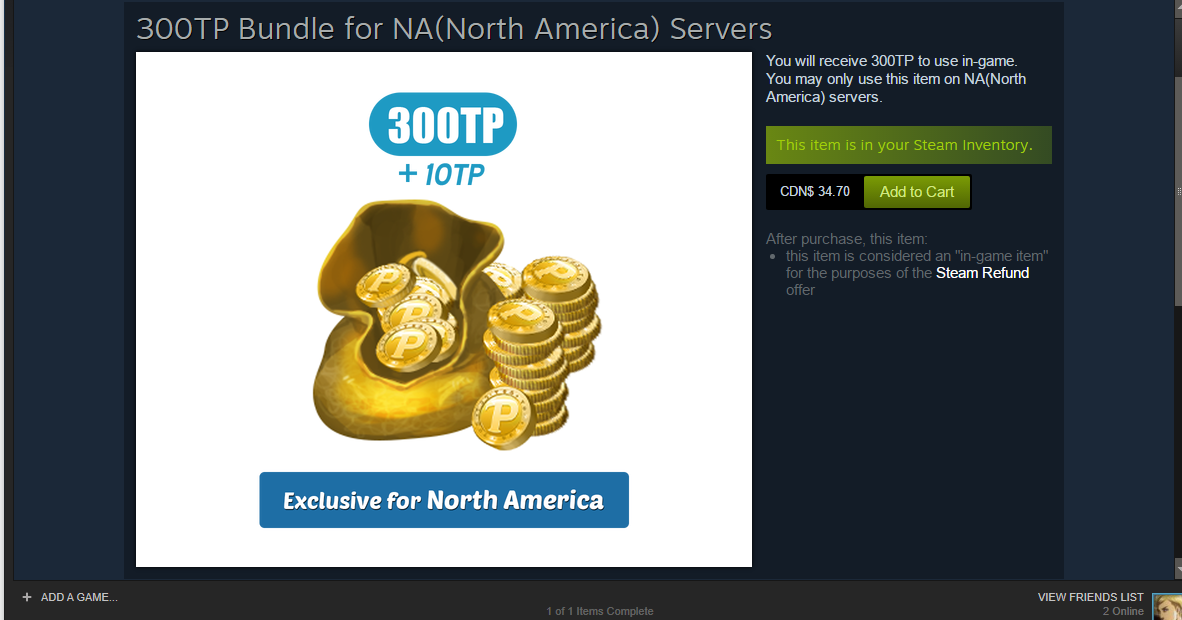Image resolution: width=1182 pixels, height=620 pixels.
Task: Click the plus icon beside Add a Game
Action: 27,597
